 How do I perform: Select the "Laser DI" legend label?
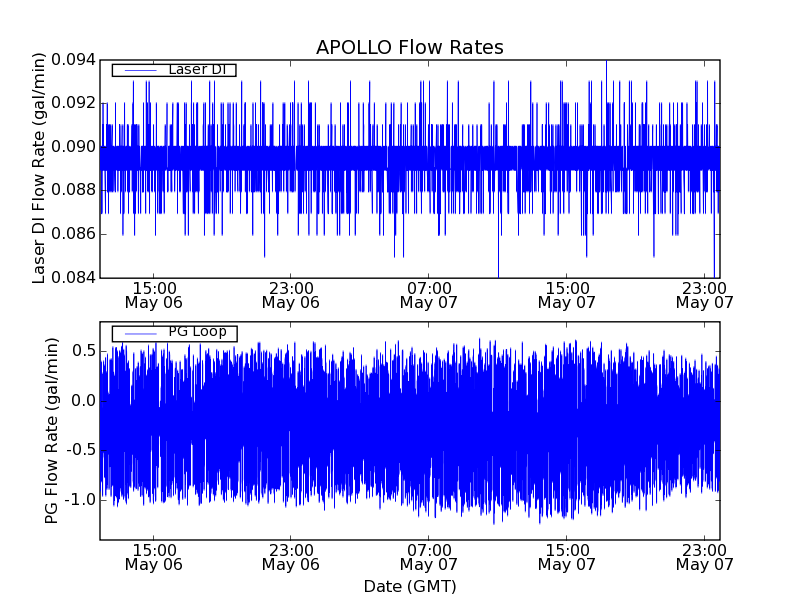click(197, 70)
